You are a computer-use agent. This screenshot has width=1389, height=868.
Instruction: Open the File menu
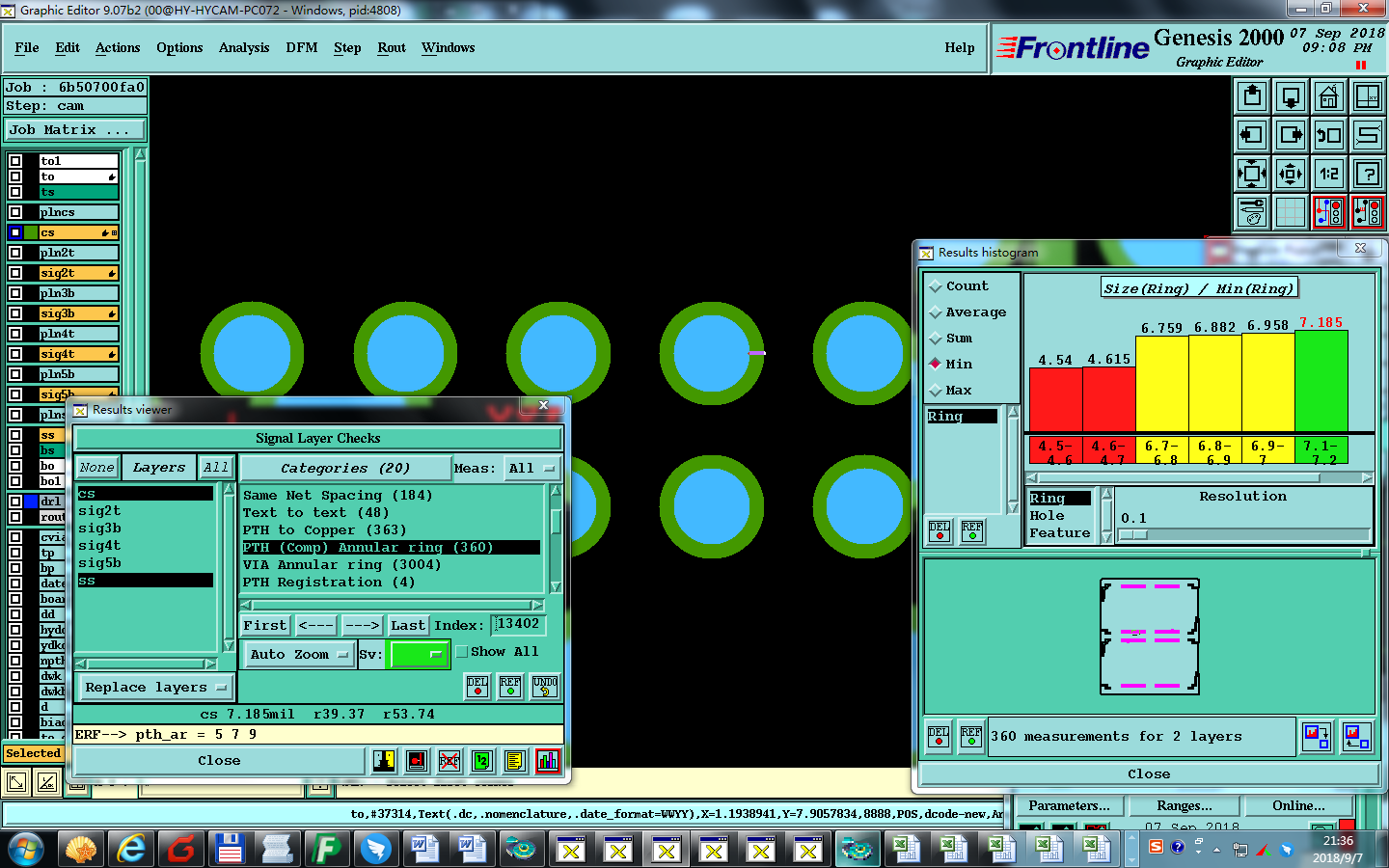click(27, 47)
